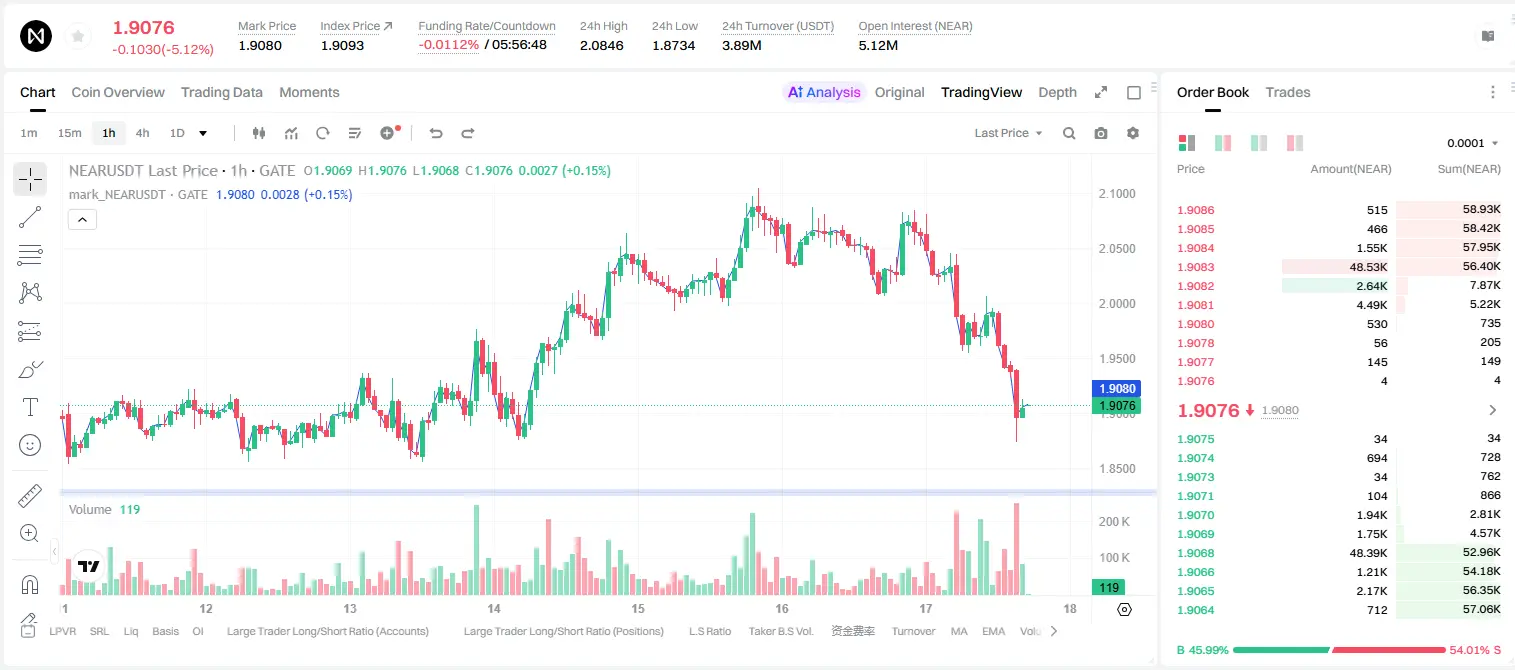Click the undo arrow in chart toolbar
This screenshot has width=1515, height=670.
[436, 133]
